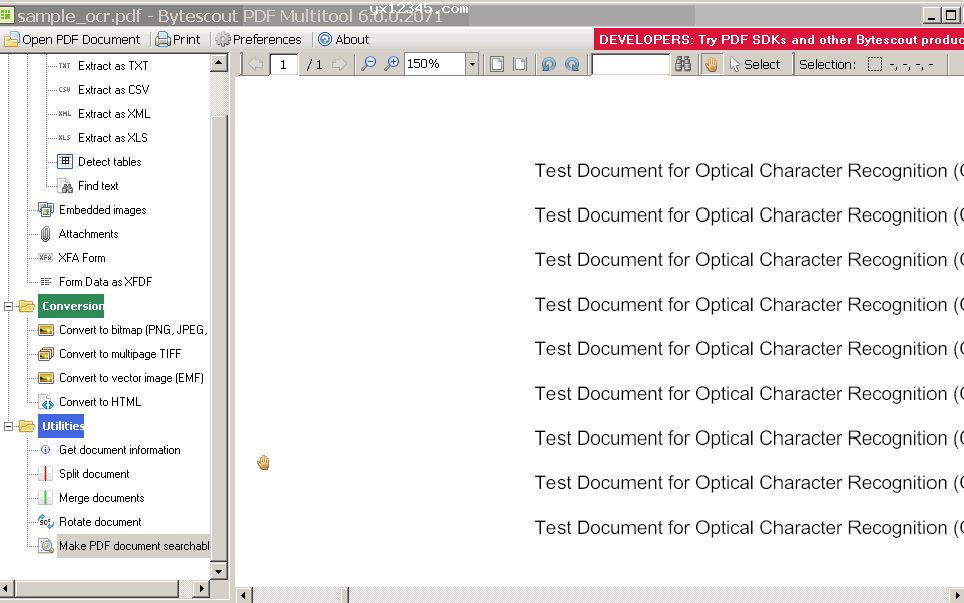Click sidebar vertical scrollbar down arrow
This screenshot has height=603, width=964.
(219, 570)
